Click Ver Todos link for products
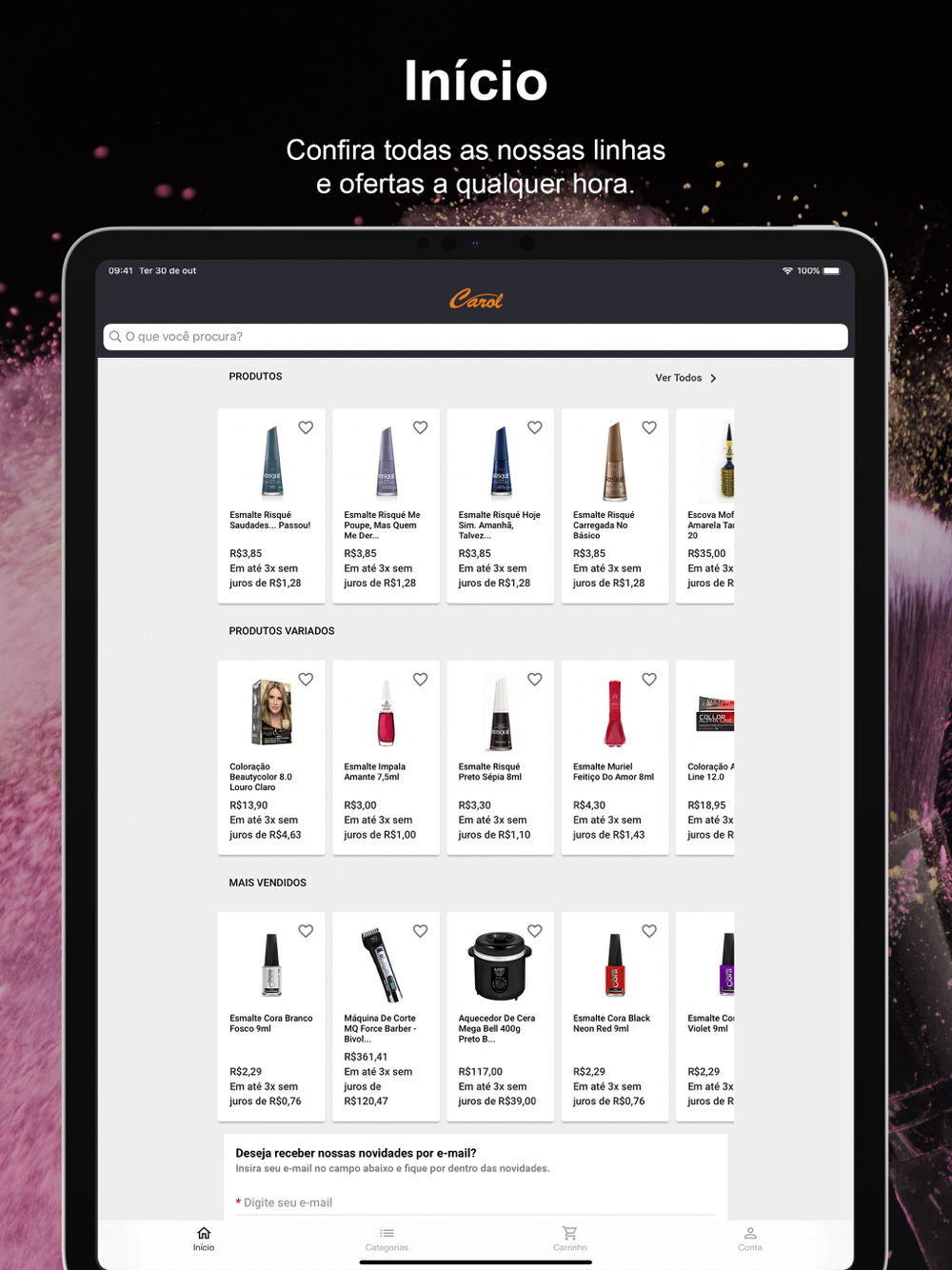952x1270 pixels. 678,378
